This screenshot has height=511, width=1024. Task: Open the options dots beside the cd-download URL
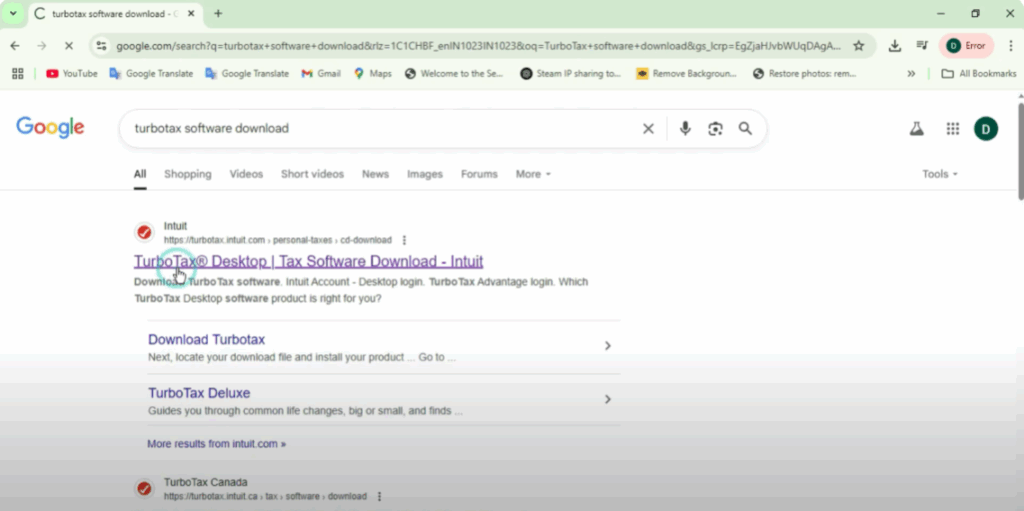pyautogui.click(x=404, y=240)
